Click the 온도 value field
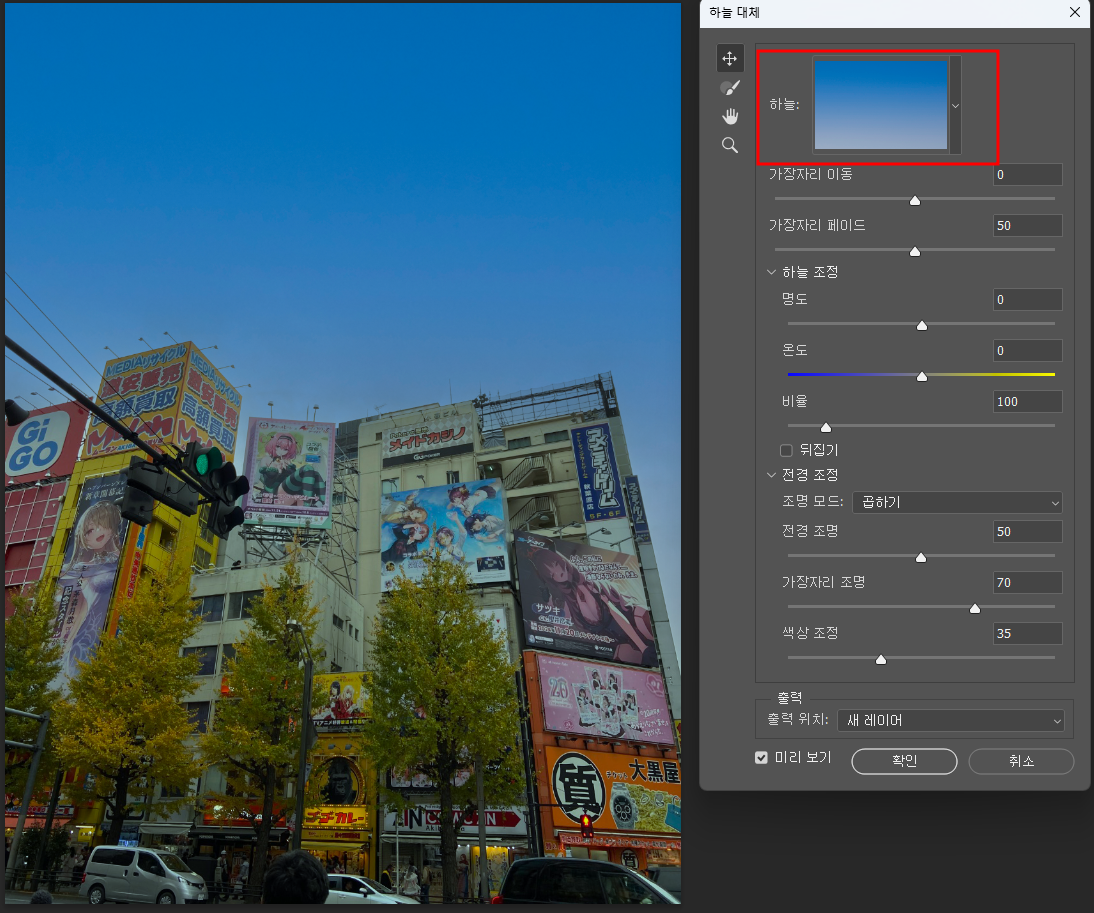 pyautogui.click(x=1027, y=351)
